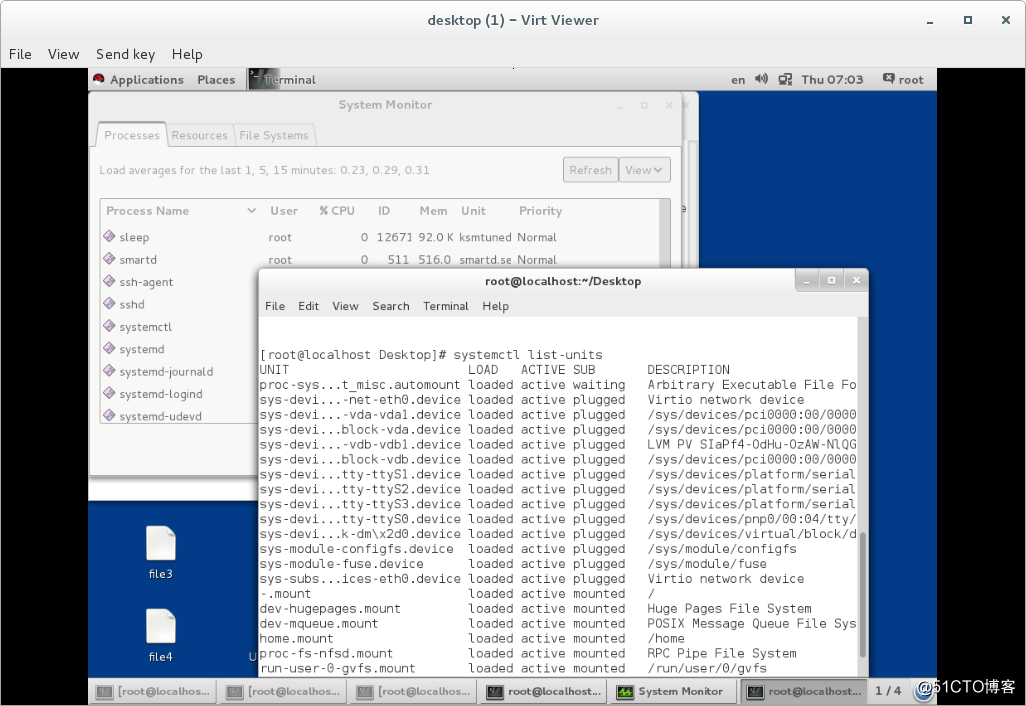Image resolution: width=1026 pixels, height=706 pixels.
Task: Maximize the root@localhost terminal window
Action: 831,281
